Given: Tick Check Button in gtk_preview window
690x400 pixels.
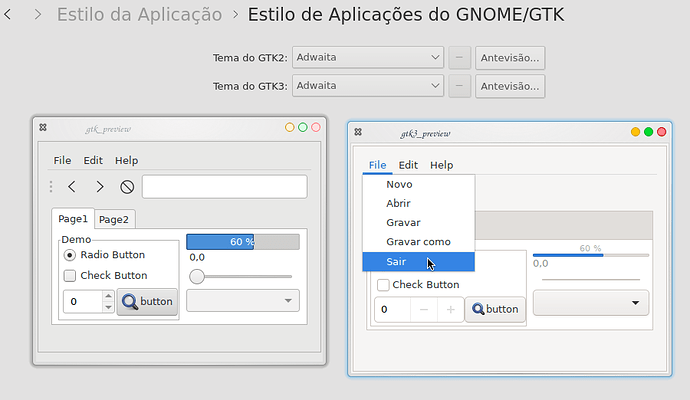Looking at the screenshot, I should 106,275.
